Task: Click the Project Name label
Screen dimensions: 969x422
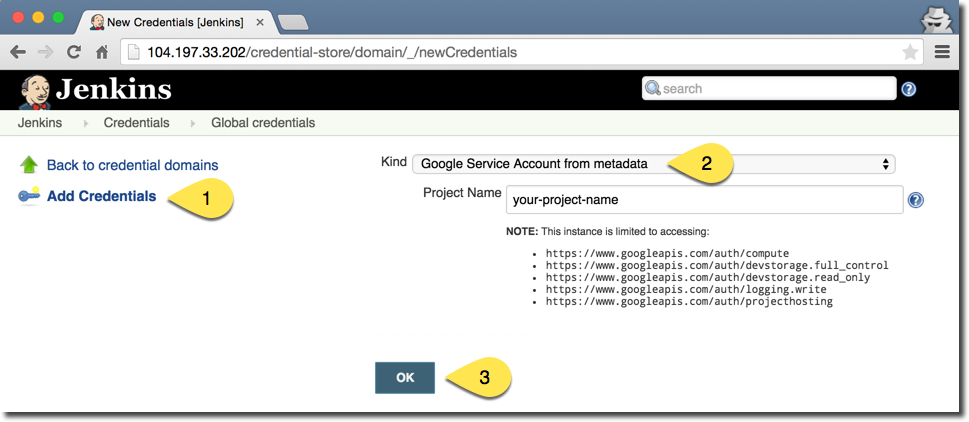Action: [x=462, y=193]
